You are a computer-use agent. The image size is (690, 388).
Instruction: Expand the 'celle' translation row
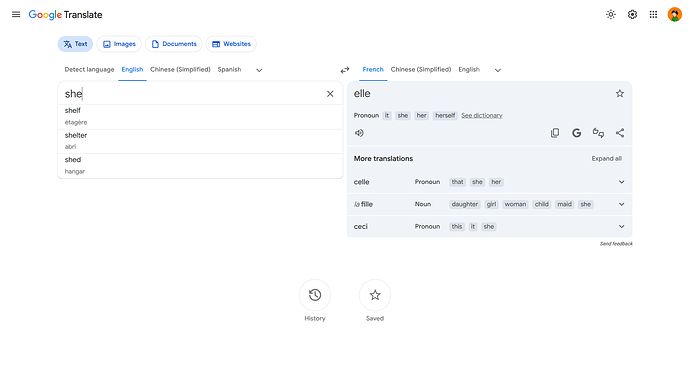click(x=621, y=182)
